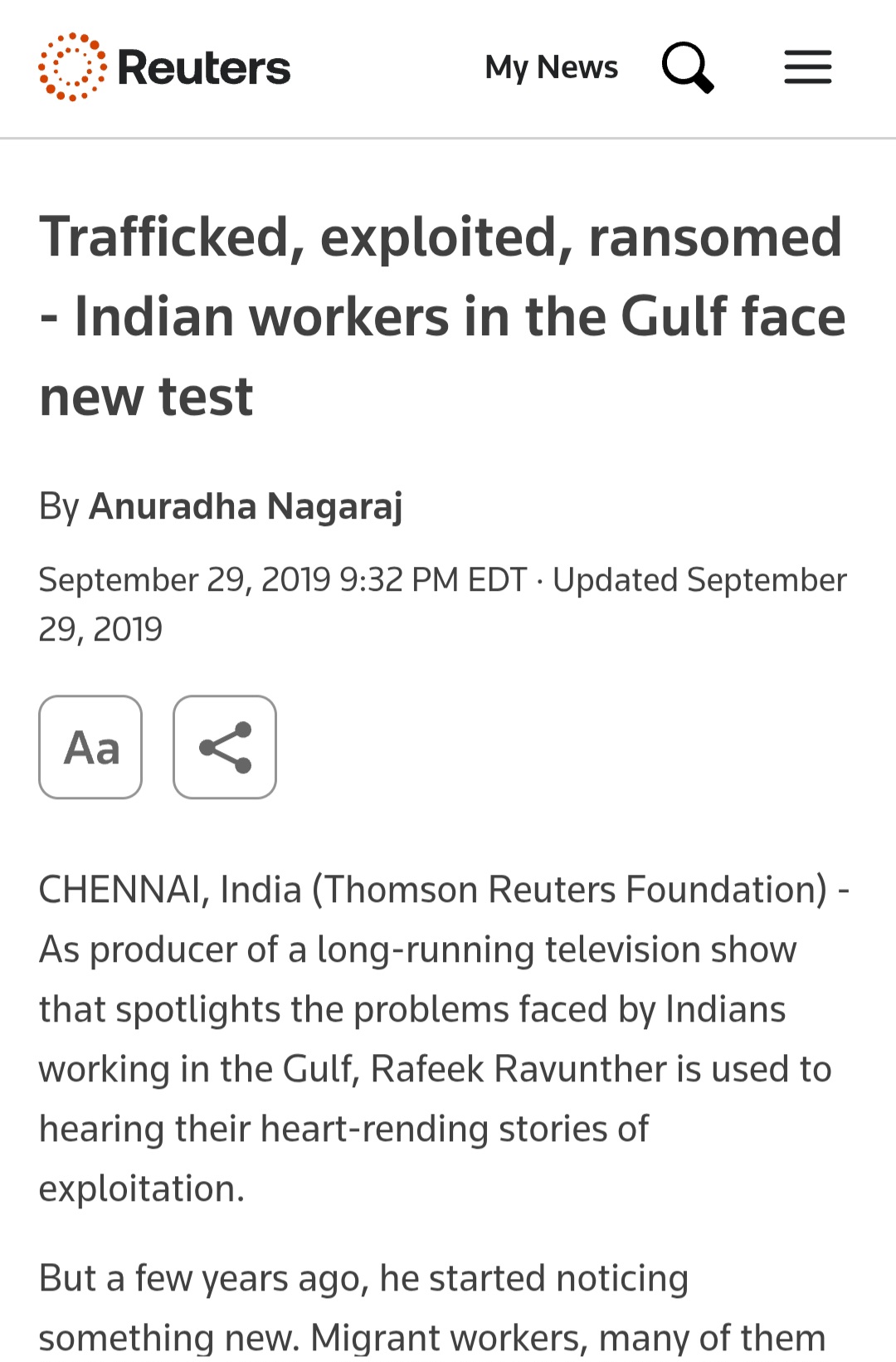Open the Aa text size control

(x=90, y=747)
